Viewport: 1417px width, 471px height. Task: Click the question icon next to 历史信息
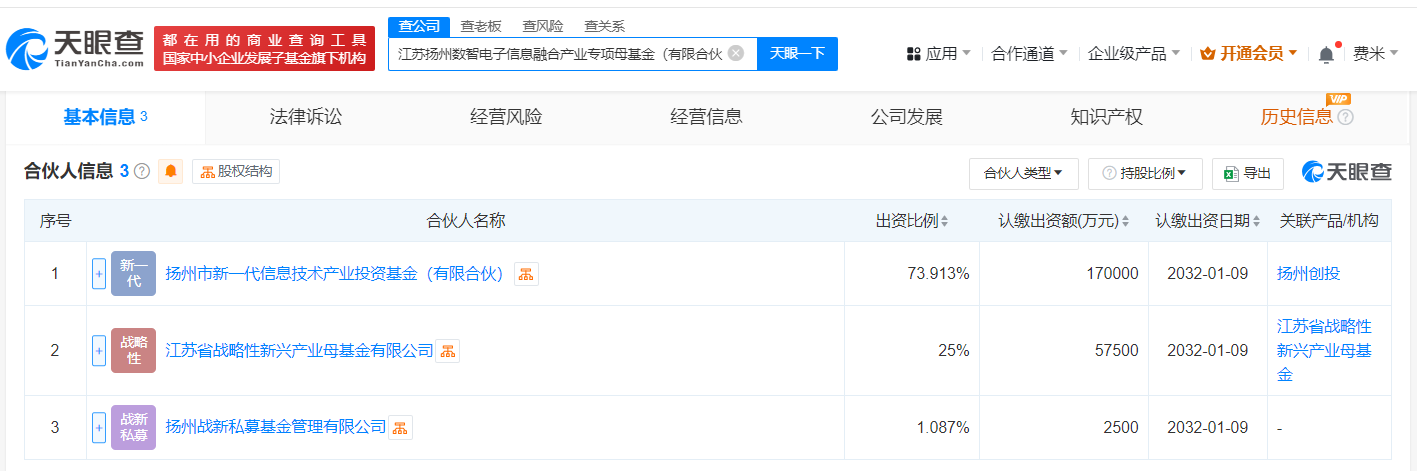(1345, 118)
